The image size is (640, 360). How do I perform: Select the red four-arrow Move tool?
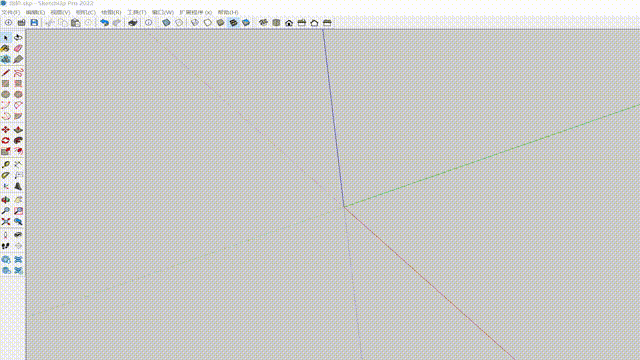point(6,130)
